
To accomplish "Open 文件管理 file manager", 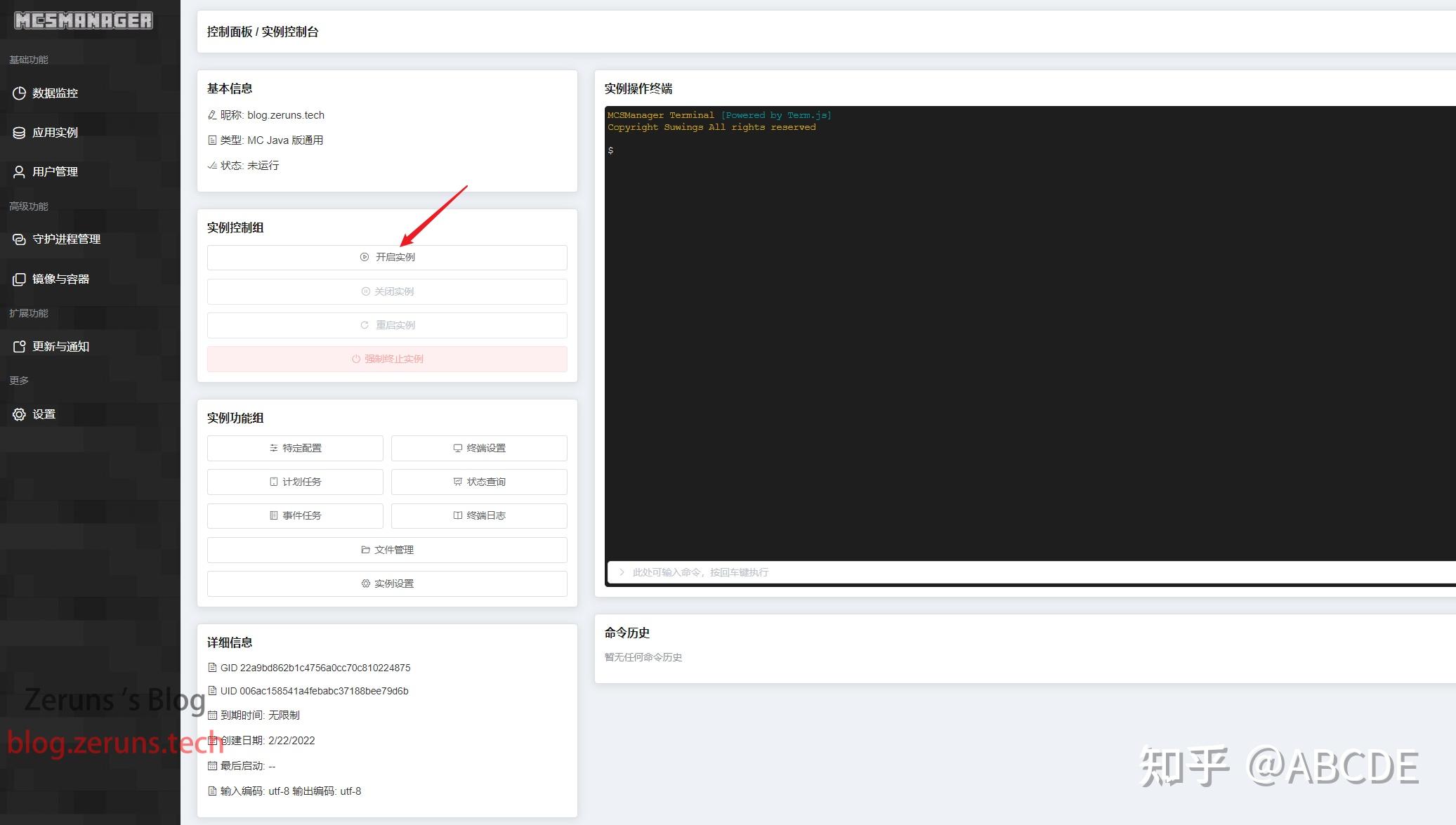I will click(387, 550).
